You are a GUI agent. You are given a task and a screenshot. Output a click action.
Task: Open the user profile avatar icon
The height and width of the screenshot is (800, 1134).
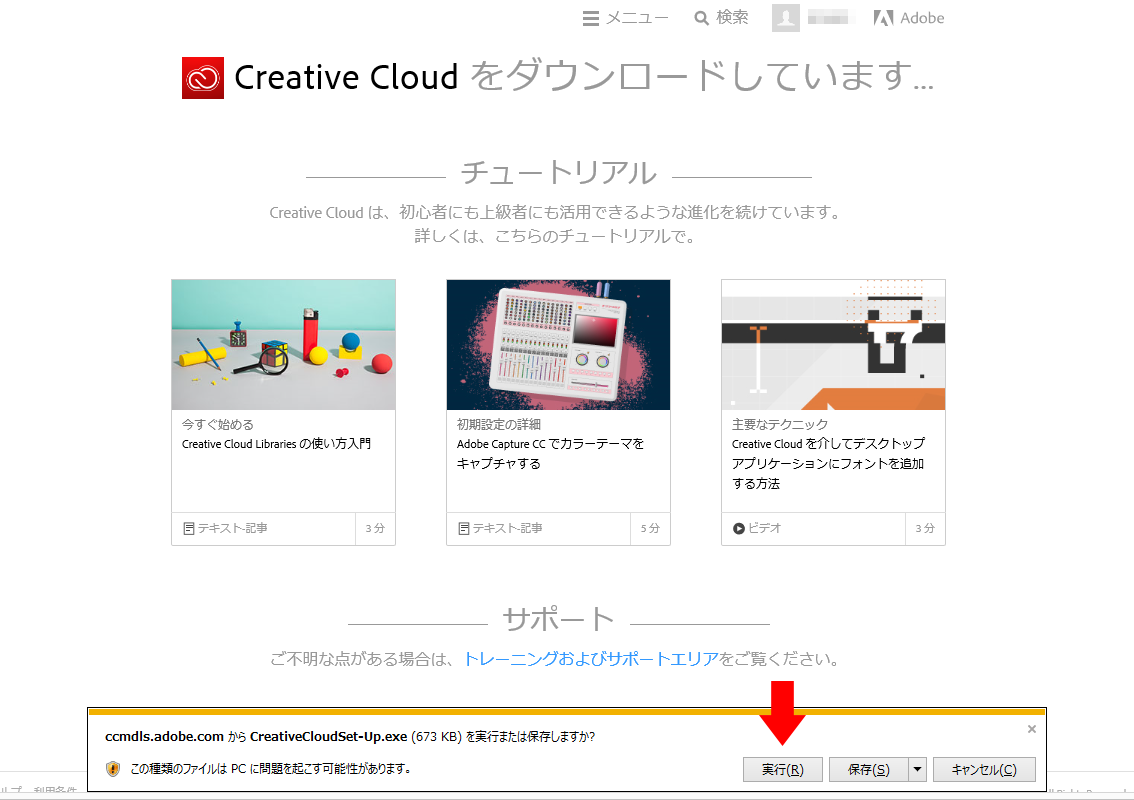coord(785,18)
